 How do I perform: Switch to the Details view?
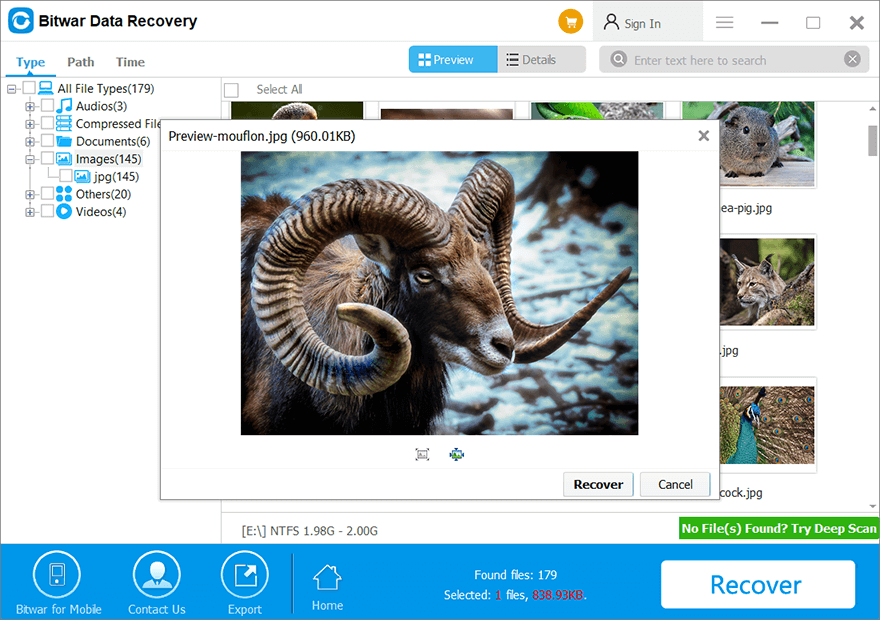[x=541, y=60]
